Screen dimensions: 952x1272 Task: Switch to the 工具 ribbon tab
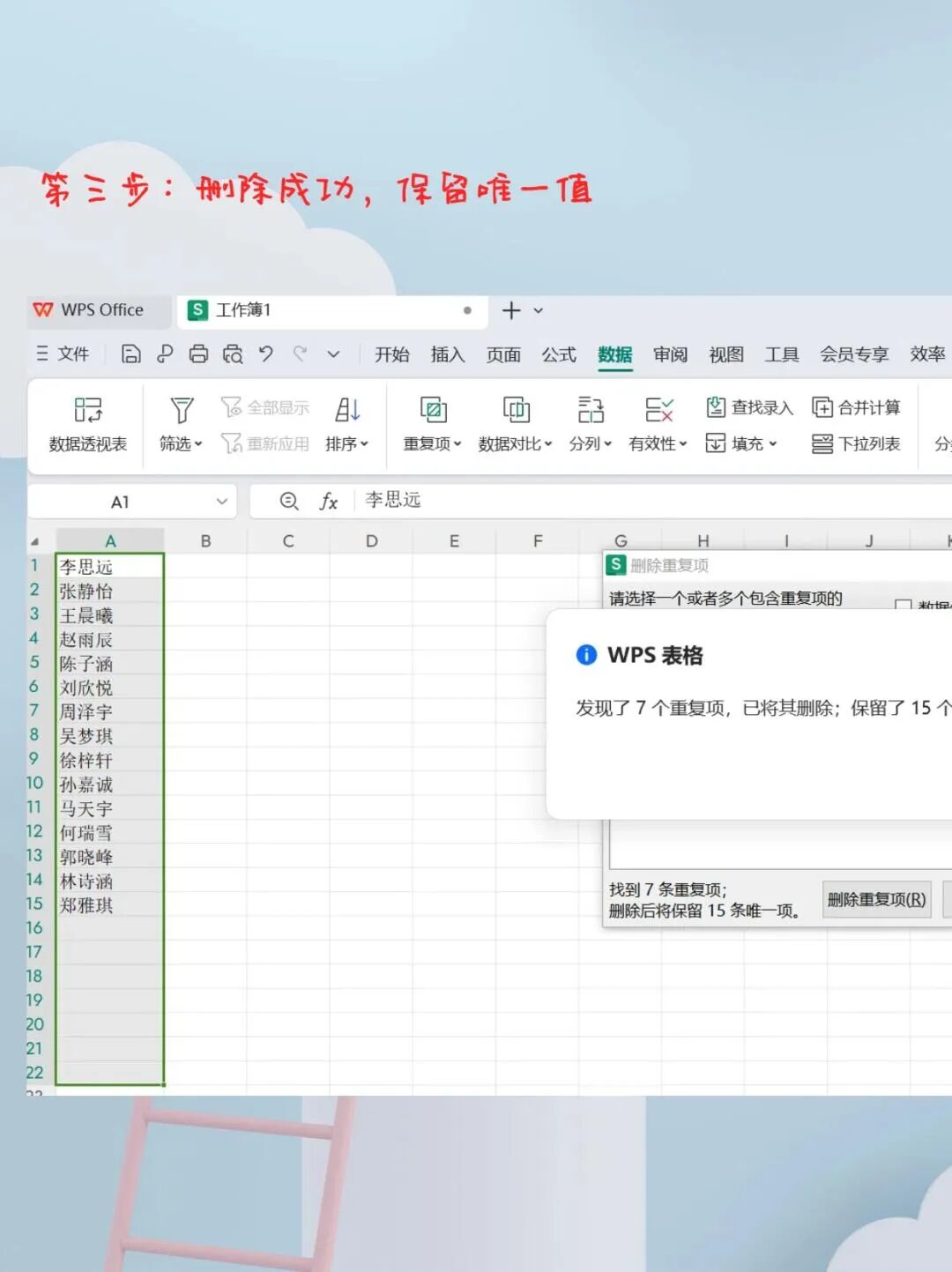[782, 354]
